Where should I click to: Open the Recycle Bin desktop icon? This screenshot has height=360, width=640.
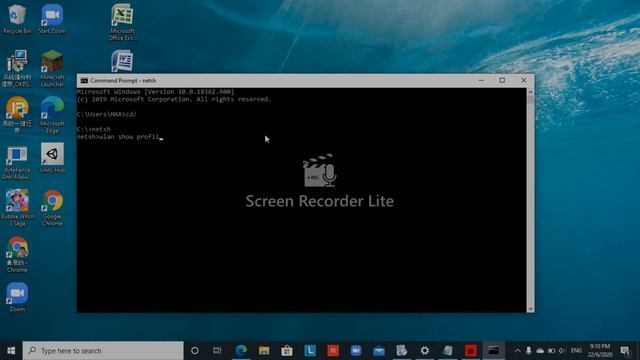pyautogui.click(x=17, y=19)
